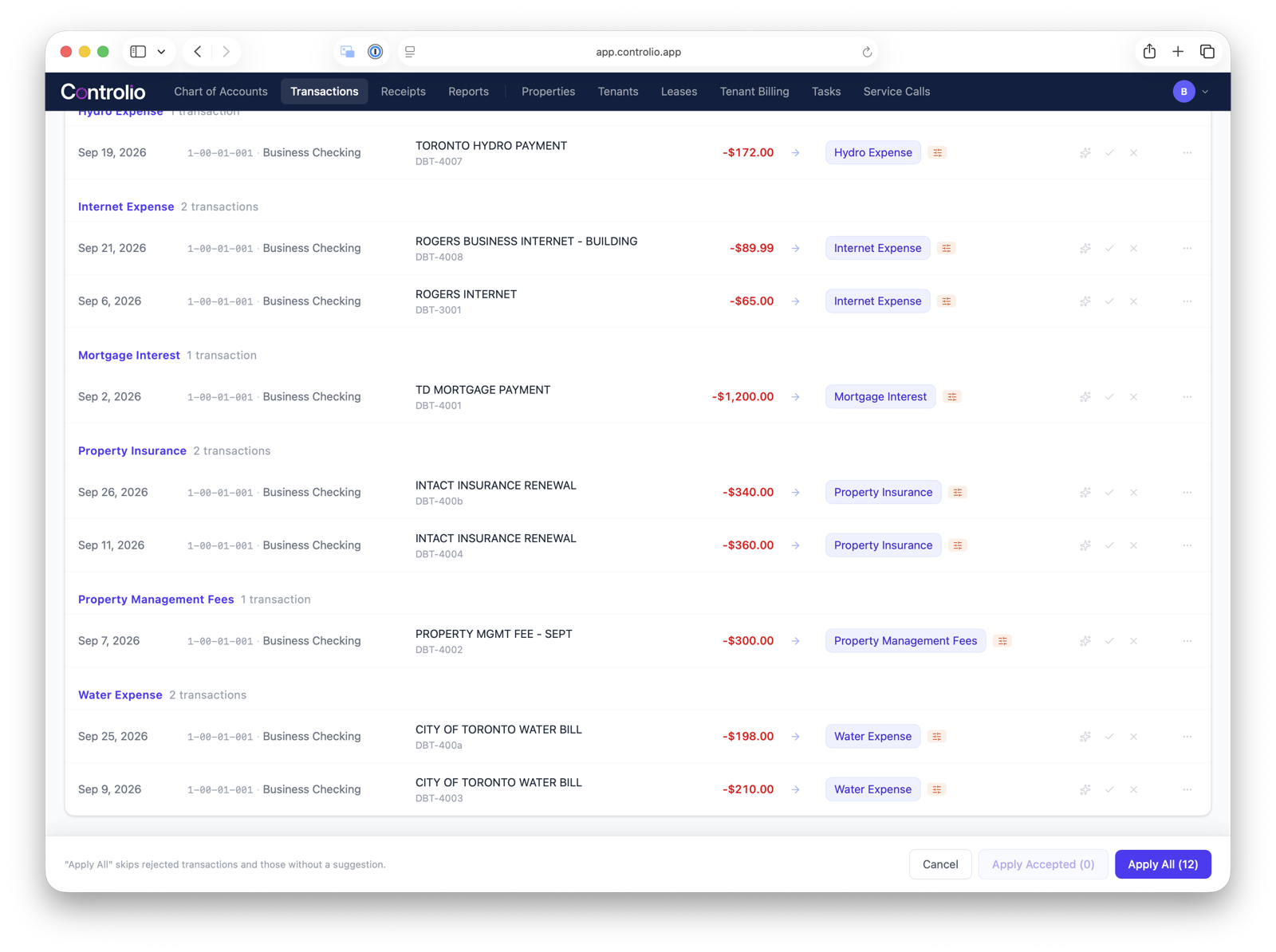The width and height of the screenshot is (1276, 952).
Task: Click the Property Management Fees group heading
Action: tap(156, 600)
